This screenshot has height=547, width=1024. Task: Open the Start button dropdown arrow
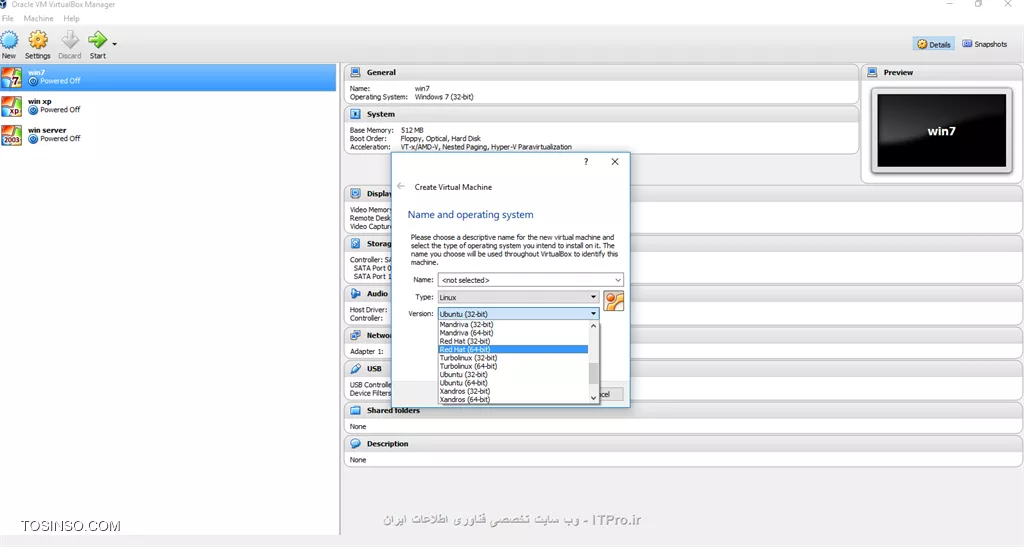coord(114,44)
